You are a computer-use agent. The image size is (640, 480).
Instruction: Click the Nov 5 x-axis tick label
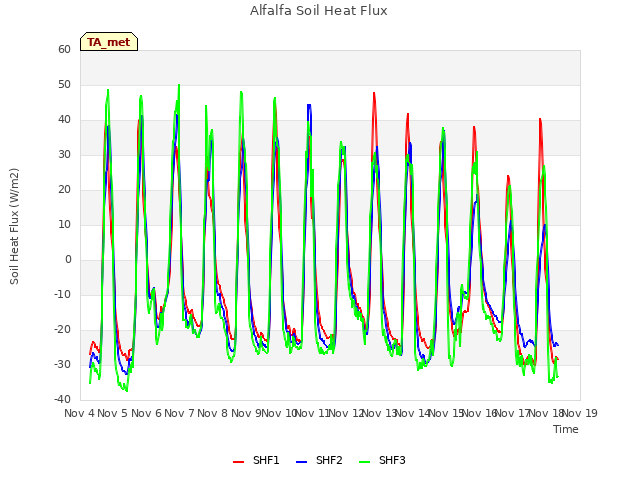tap(113, 413)
